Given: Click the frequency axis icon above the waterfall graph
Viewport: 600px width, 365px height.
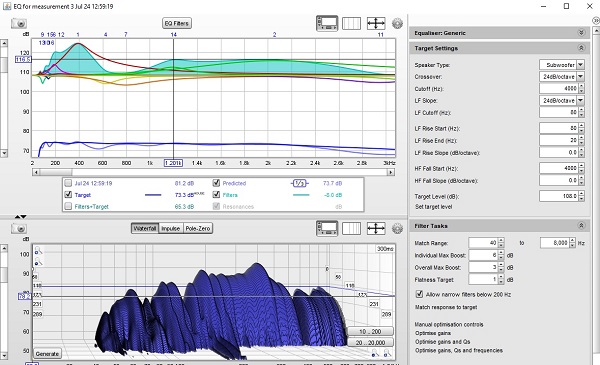Looking at the screenshot, I should (351, 228).
